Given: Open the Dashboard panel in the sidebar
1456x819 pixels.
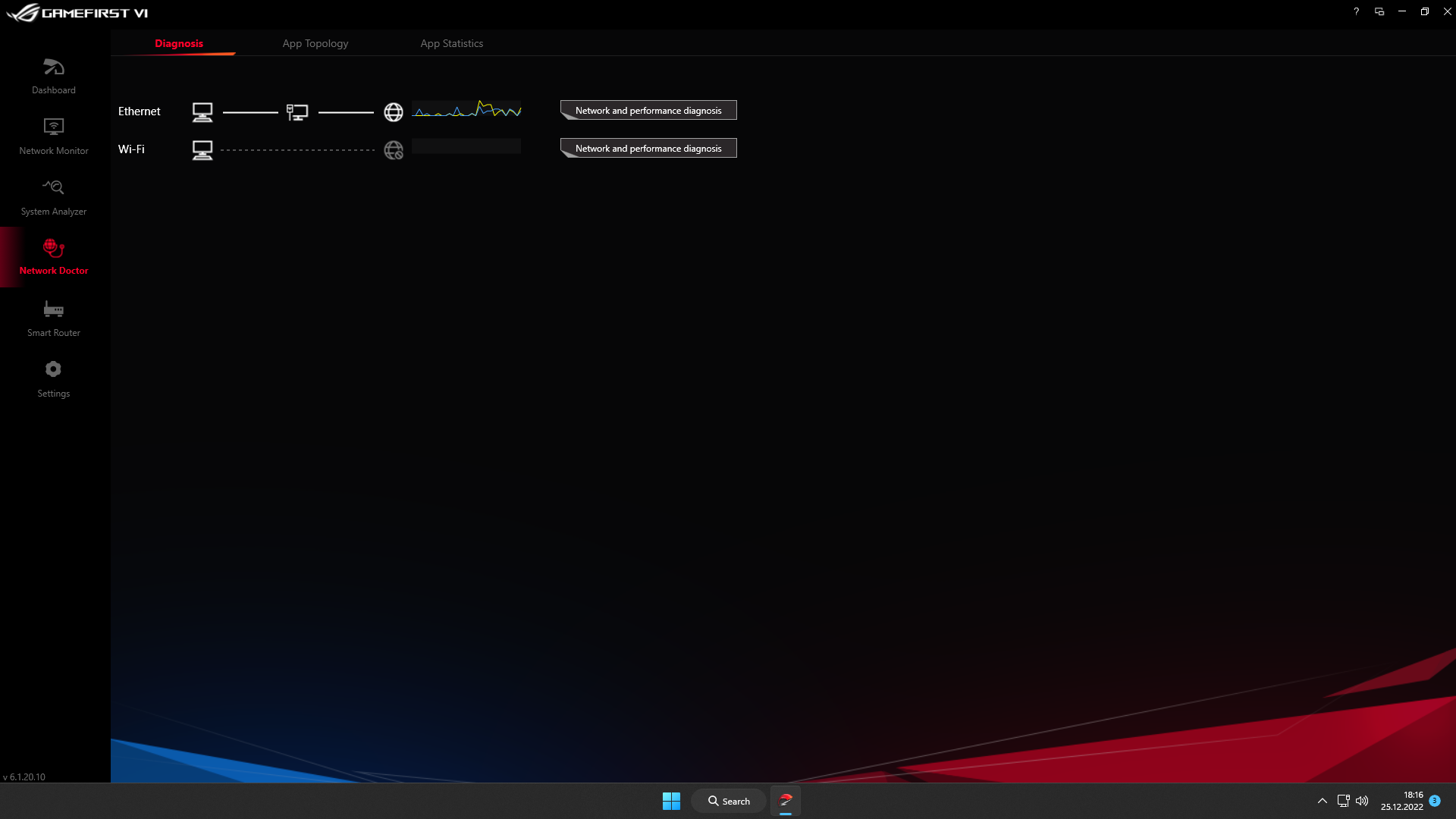Looking at the screenshot, I should point(53,74).
